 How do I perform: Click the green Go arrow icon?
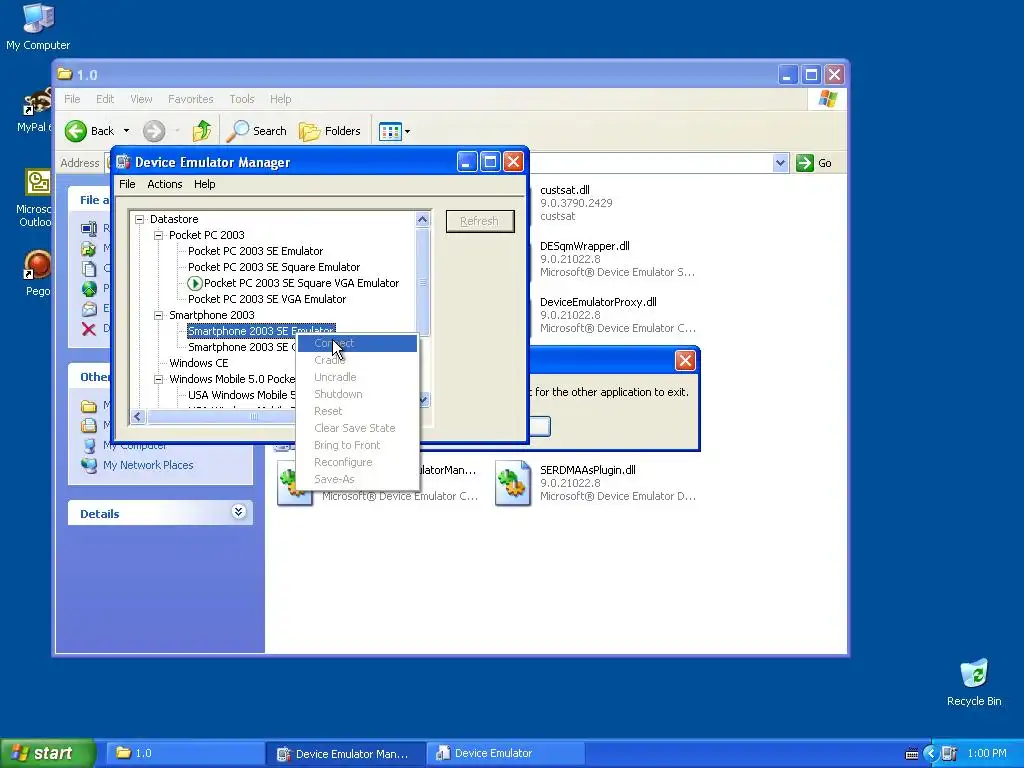[805, 163]
